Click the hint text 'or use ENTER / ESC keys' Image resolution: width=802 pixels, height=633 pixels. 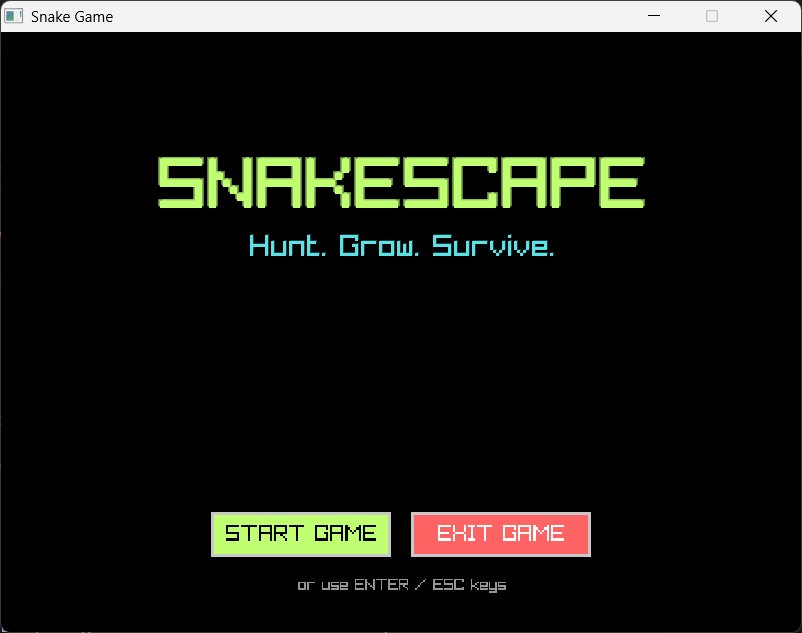400,585
